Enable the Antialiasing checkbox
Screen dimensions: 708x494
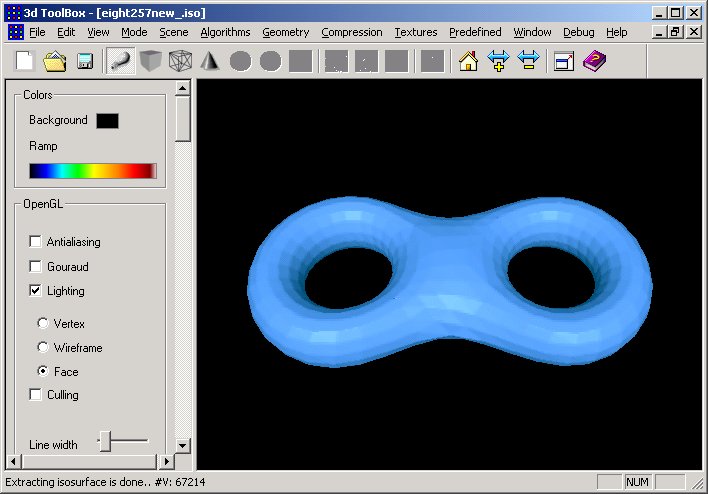click(36, 242)
